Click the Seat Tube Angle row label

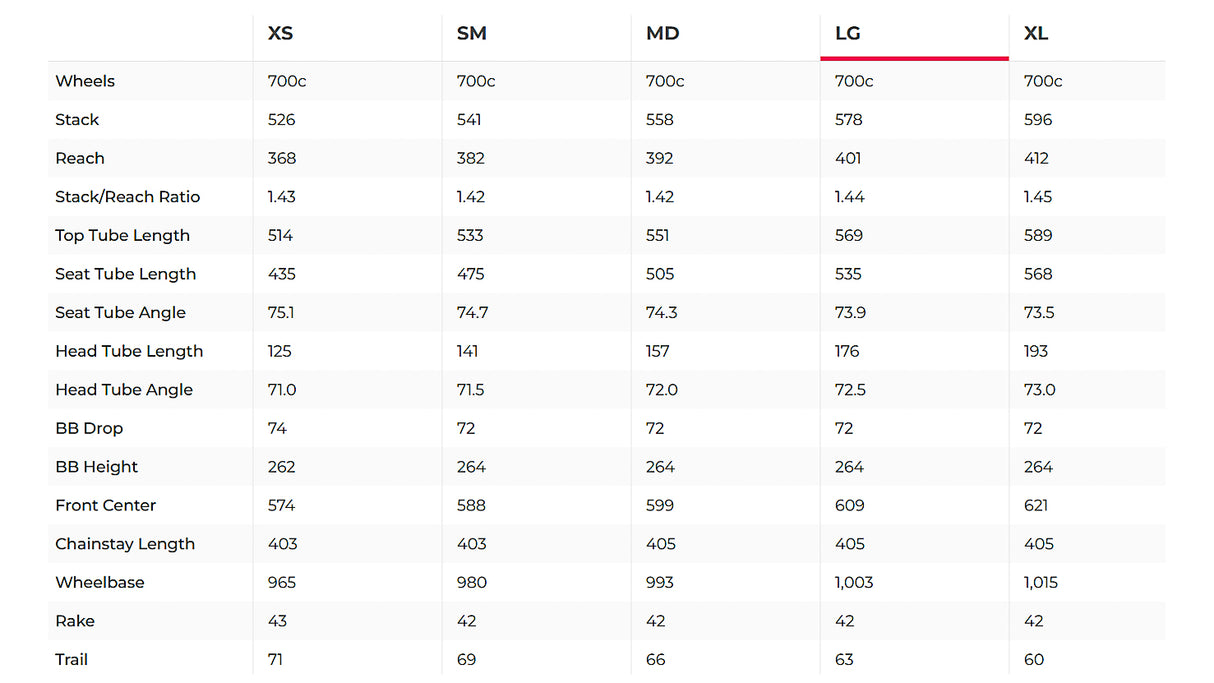[120, 313]
